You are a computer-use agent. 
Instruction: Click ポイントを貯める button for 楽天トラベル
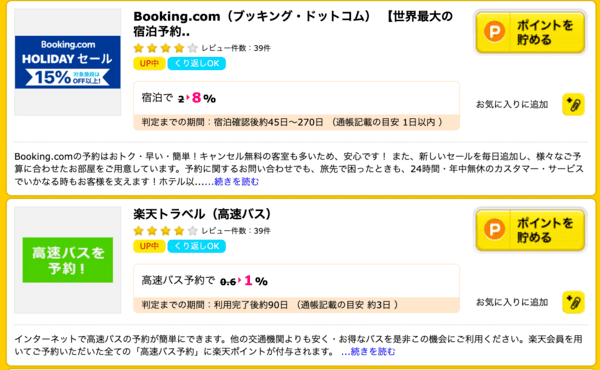pyautogui.click(x=530, y=230)
